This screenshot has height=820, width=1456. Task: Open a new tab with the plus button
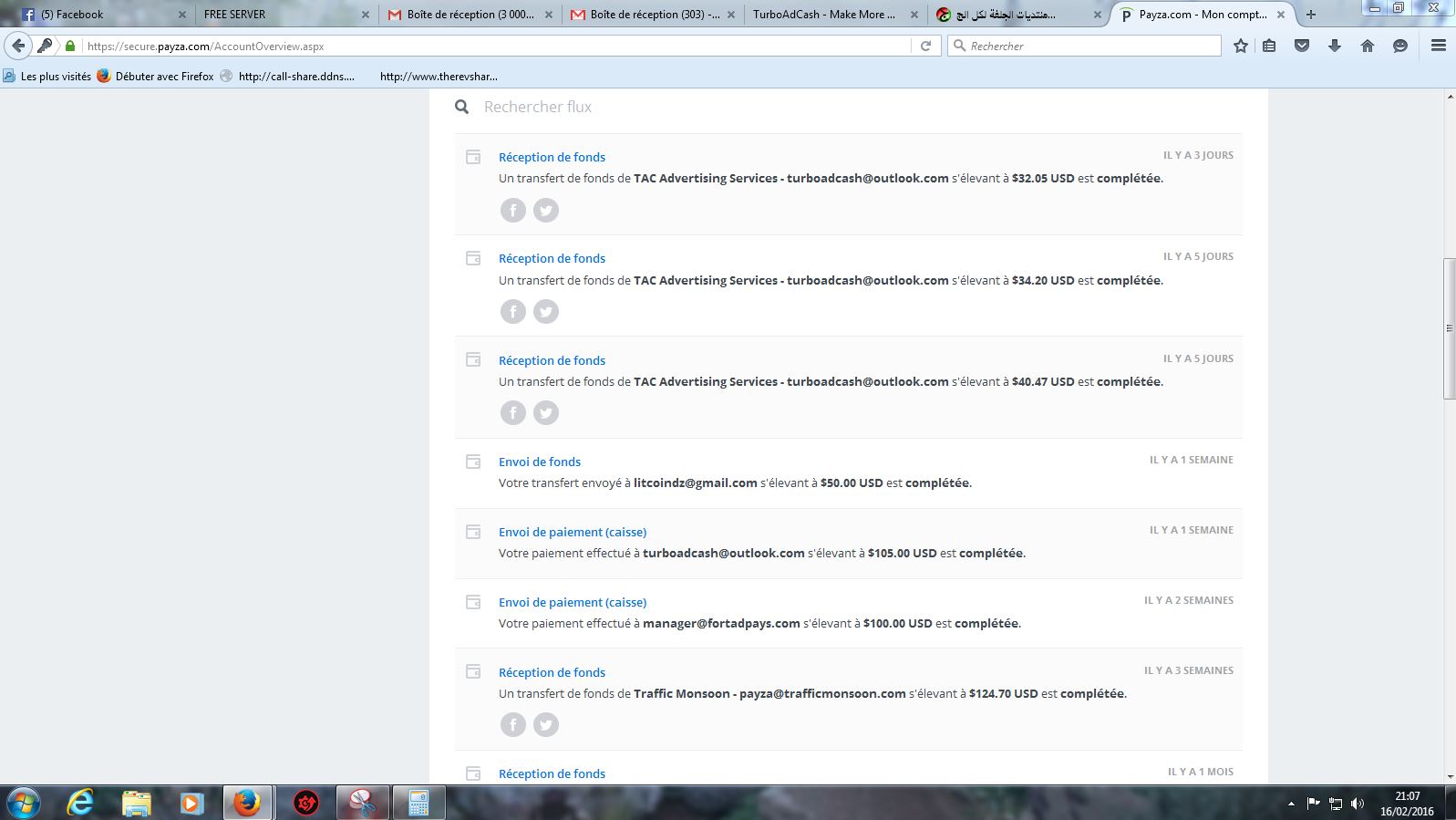click(x=1311, y=15)
